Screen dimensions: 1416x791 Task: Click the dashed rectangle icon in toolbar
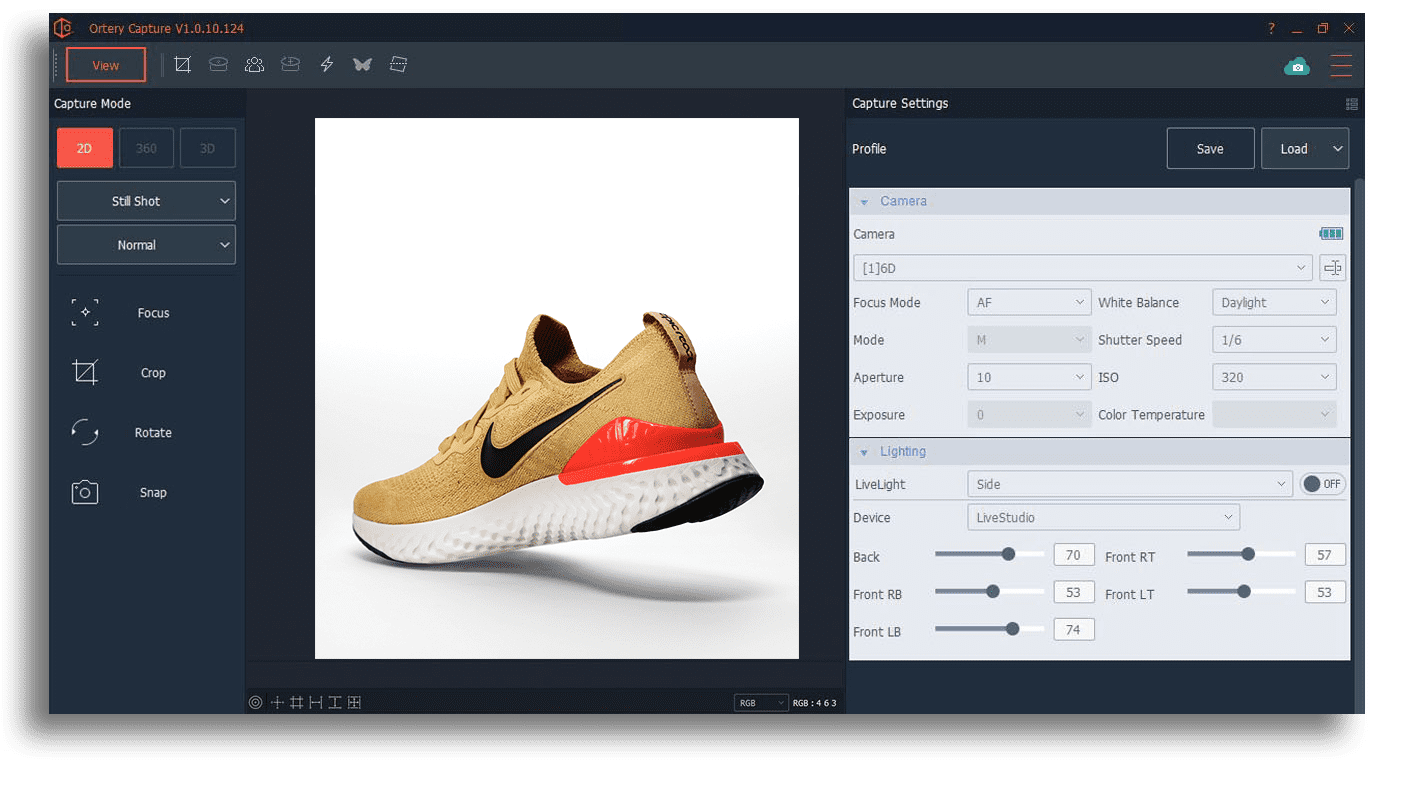pos(398,65)
